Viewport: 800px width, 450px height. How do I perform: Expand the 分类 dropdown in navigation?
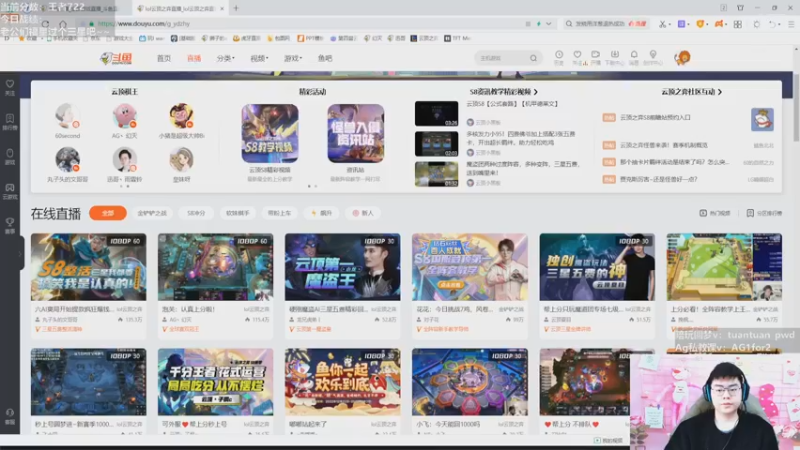tap(226, 58)
